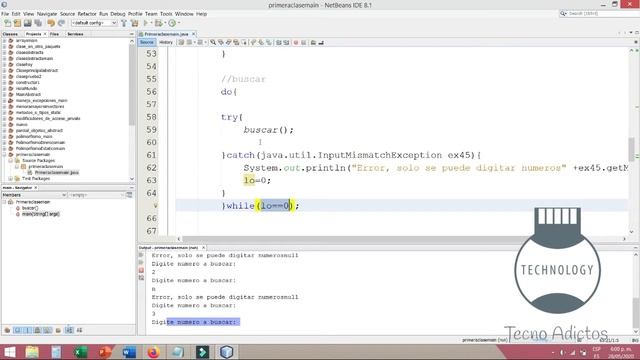Screen dimensions: 640x360
Task: Click the Projects panel vertical scrollbar
Action: click(x=132, y=86)
